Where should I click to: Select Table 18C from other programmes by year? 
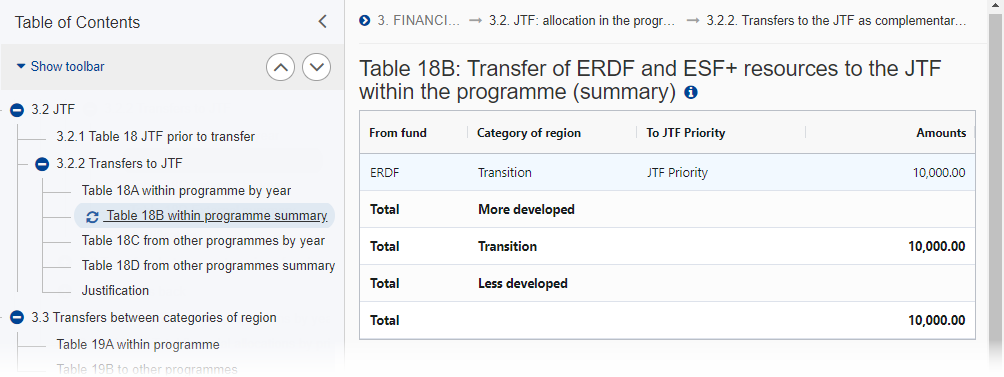click(203, 241)
